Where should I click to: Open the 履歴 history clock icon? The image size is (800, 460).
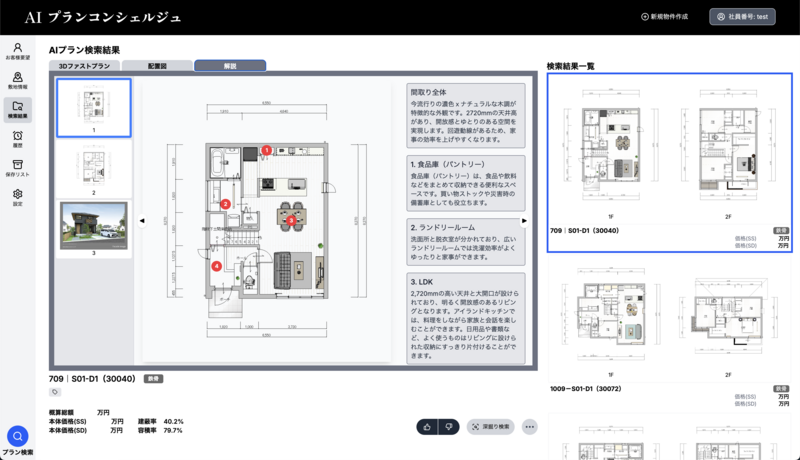[x=17, y=139]
